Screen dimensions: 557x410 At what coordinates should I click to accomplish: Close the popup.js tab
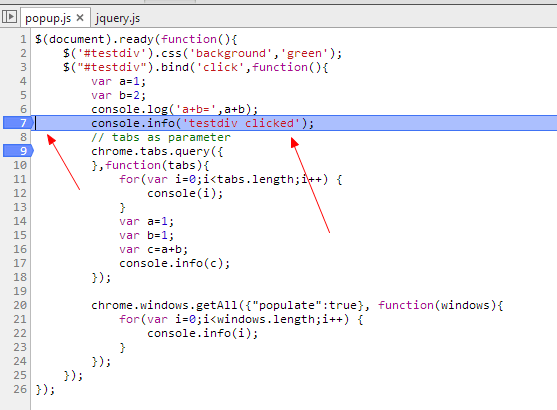pos(80,17)
